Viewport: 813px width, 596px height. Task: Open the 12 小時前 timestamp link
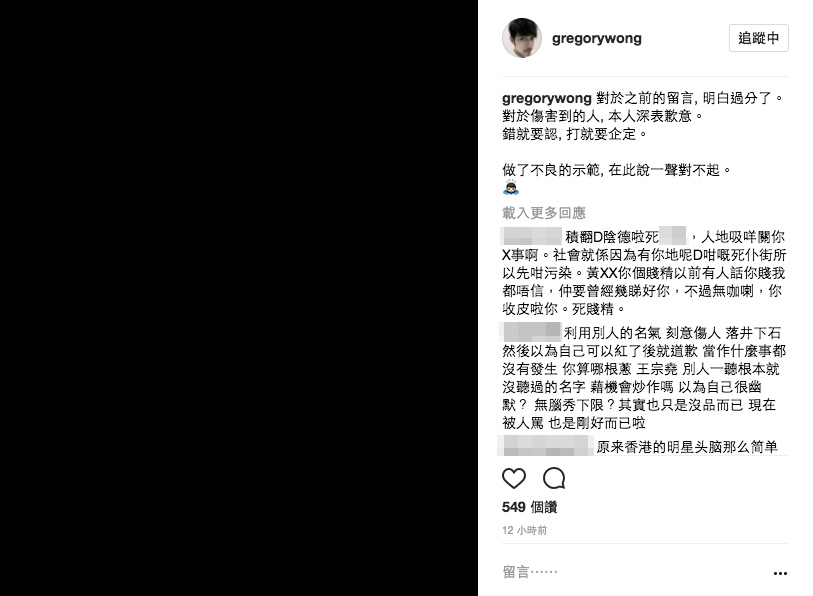[524, 530]
